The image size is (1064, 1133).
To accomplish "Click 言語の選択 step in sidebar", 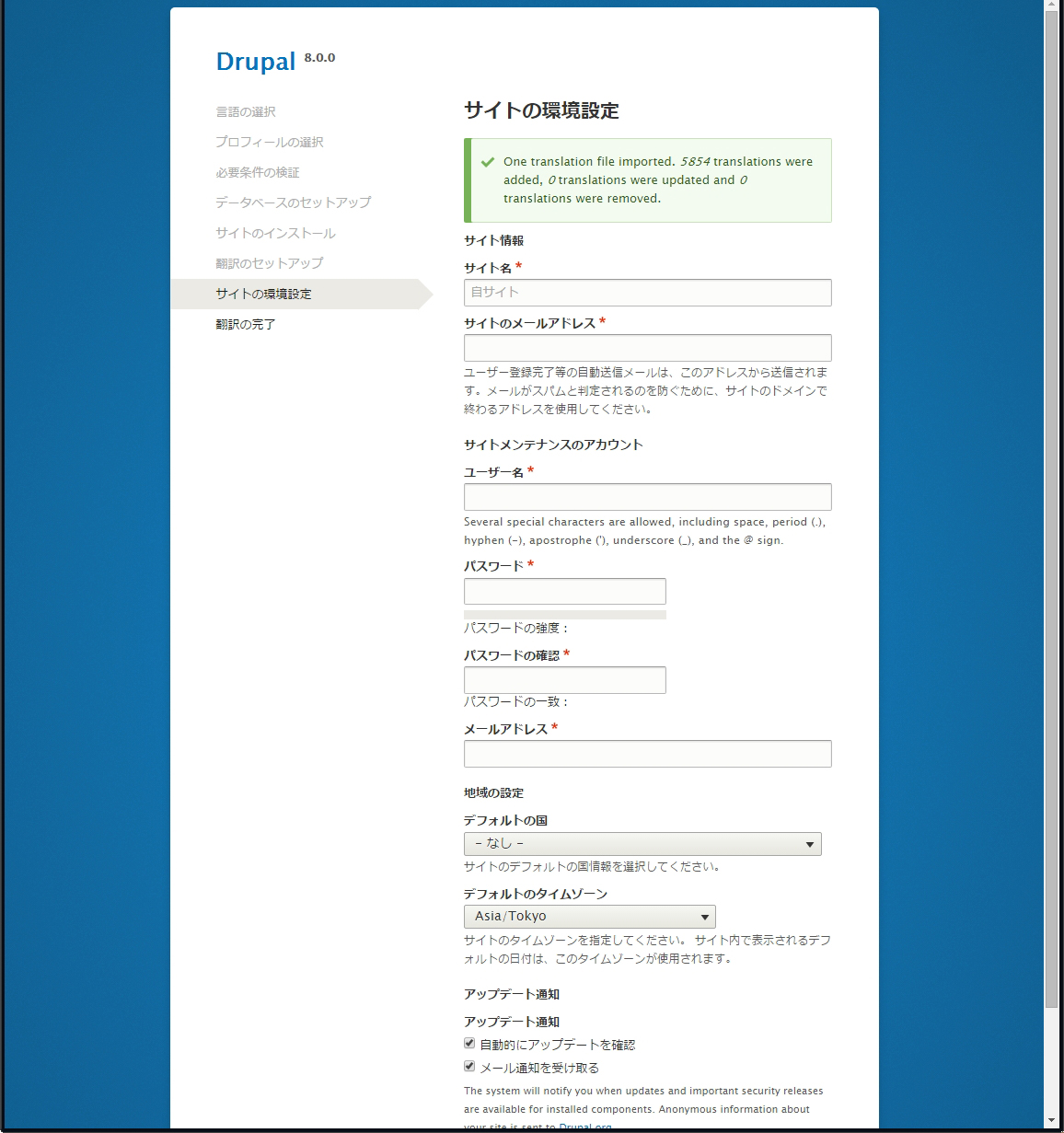I will tap(246, 112).
